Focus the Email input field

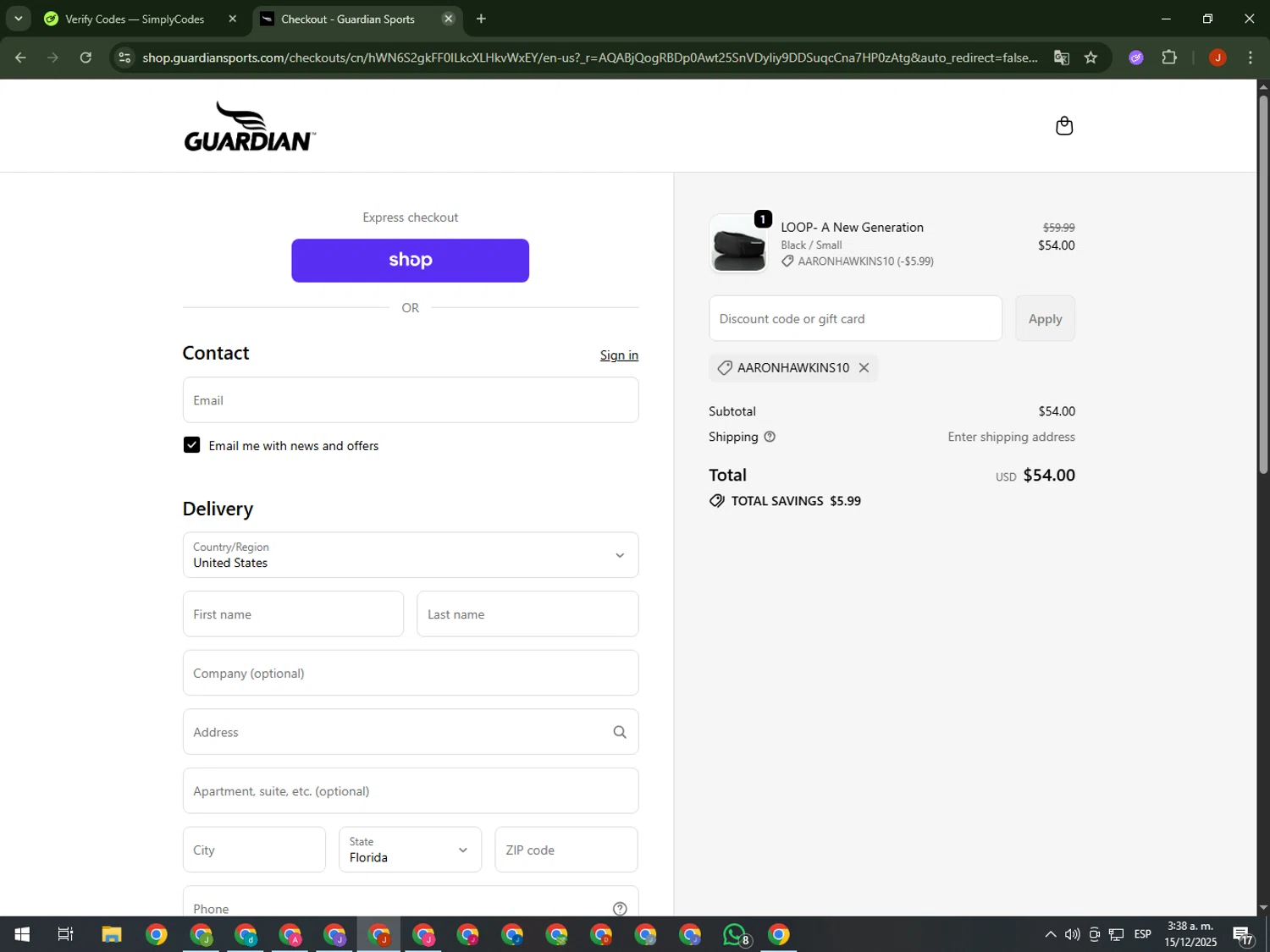click(x=411, y=400)
